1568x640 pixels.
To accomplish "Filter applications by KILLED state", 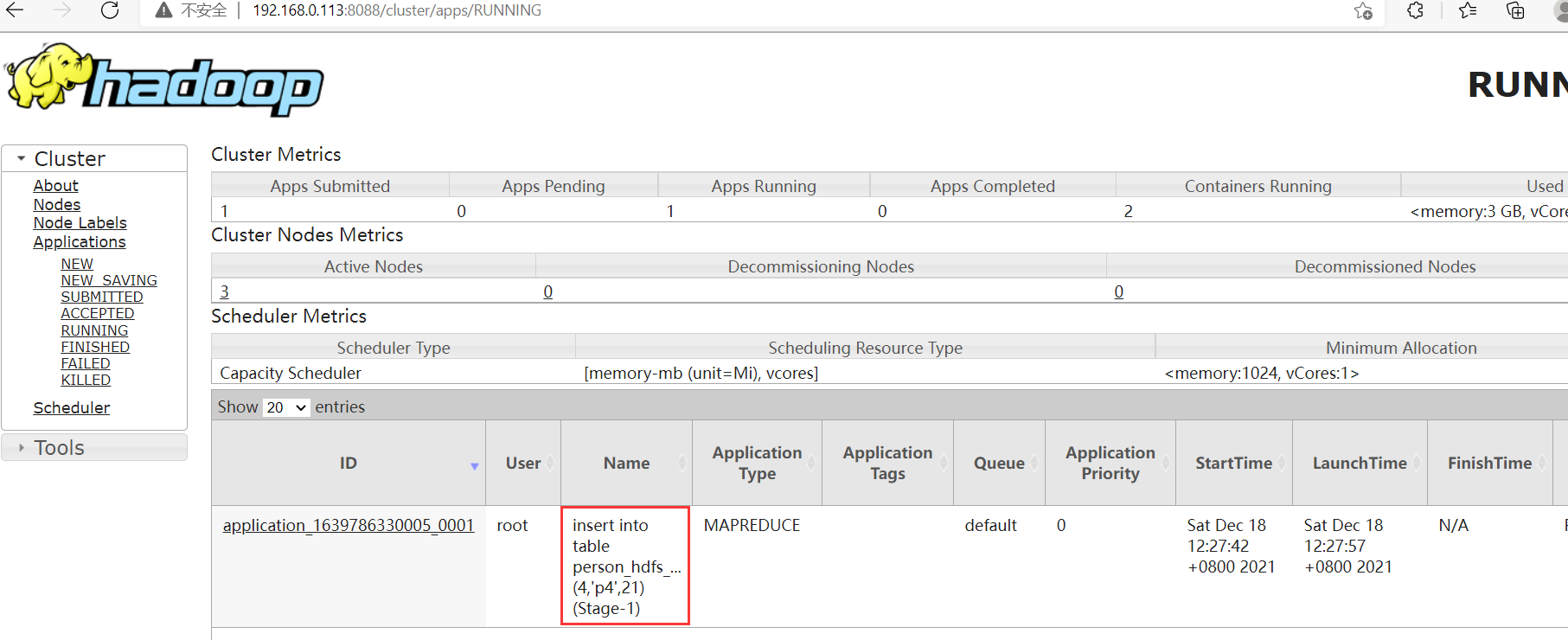I will [86, 380].
